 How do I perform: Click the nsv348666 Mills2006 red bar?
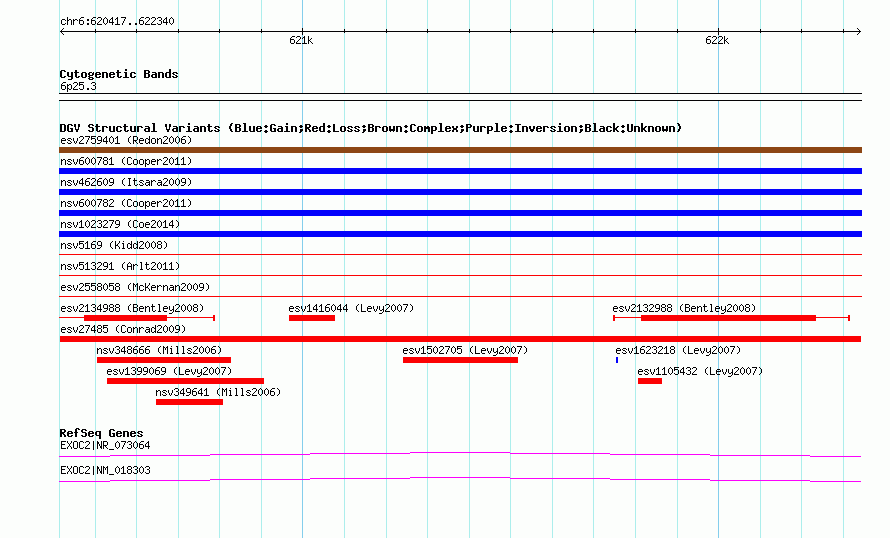coord(164,360)
